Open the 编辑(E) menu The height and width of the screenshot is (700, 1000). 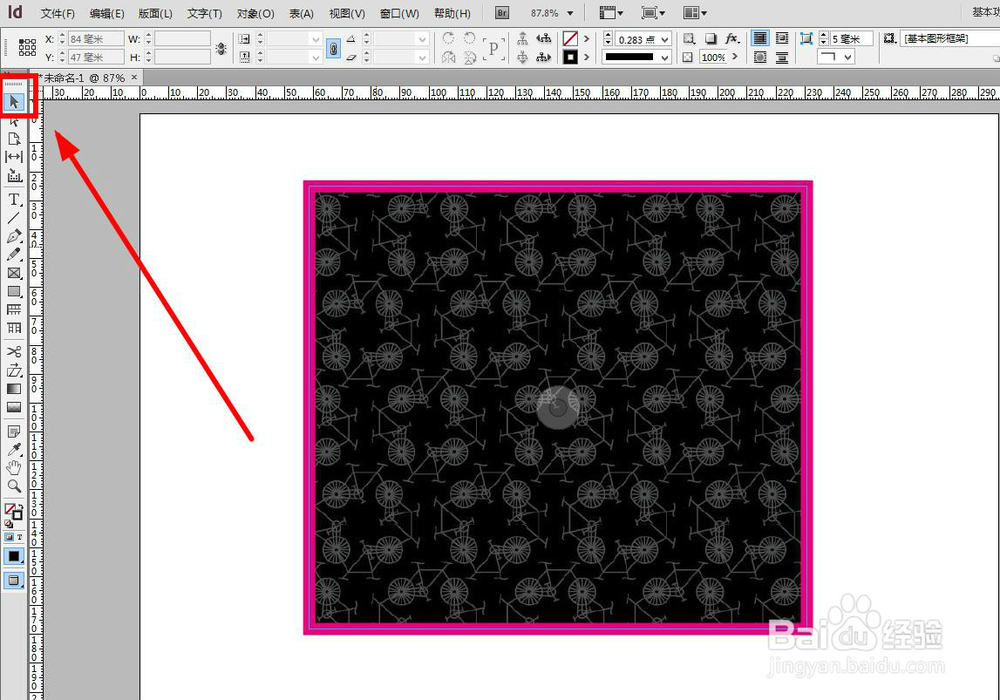[x=107, y=13]
